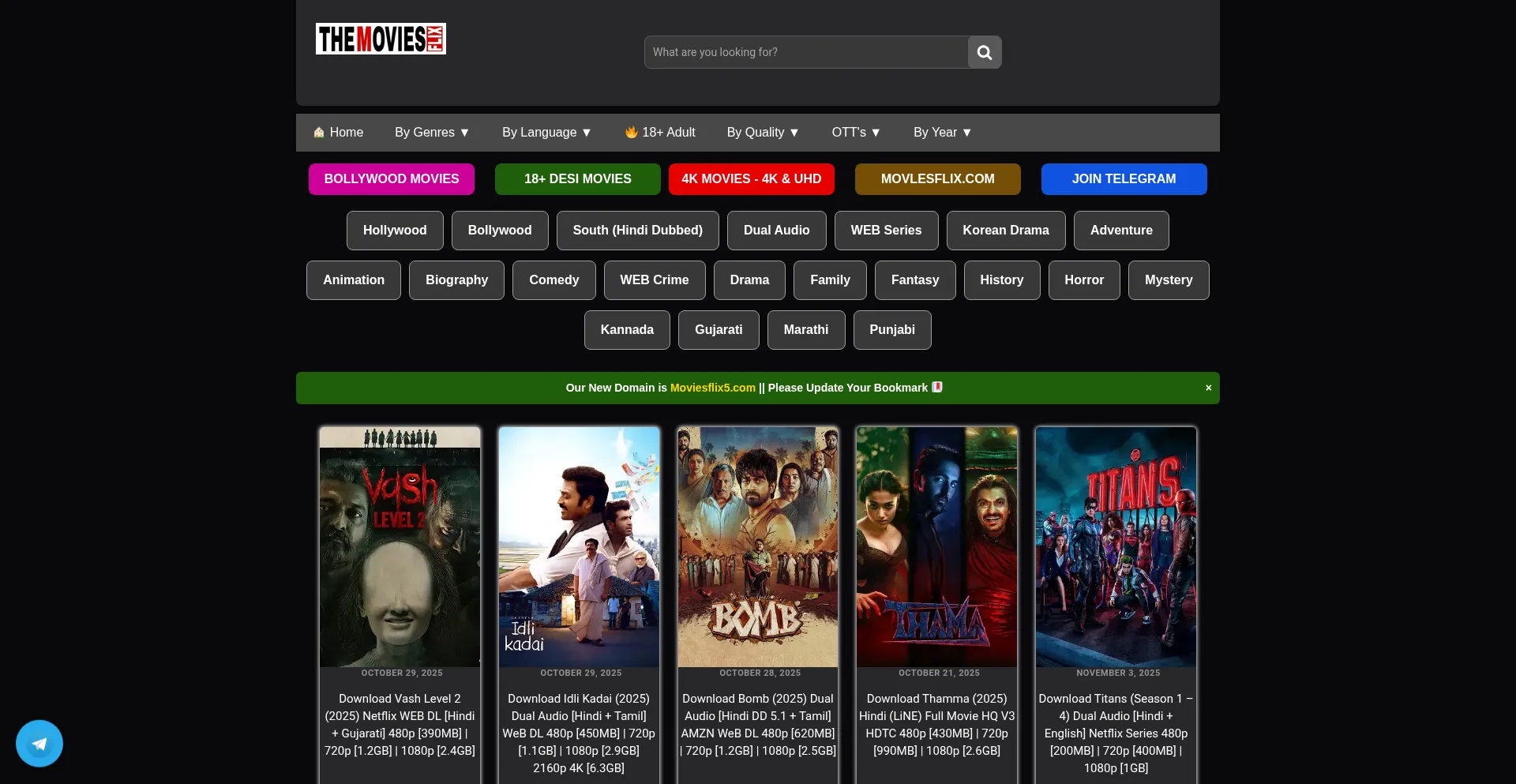Click the blue Join Telegram button
The width and height of the screenshot is (1516, 784).
pos(1124,179)
